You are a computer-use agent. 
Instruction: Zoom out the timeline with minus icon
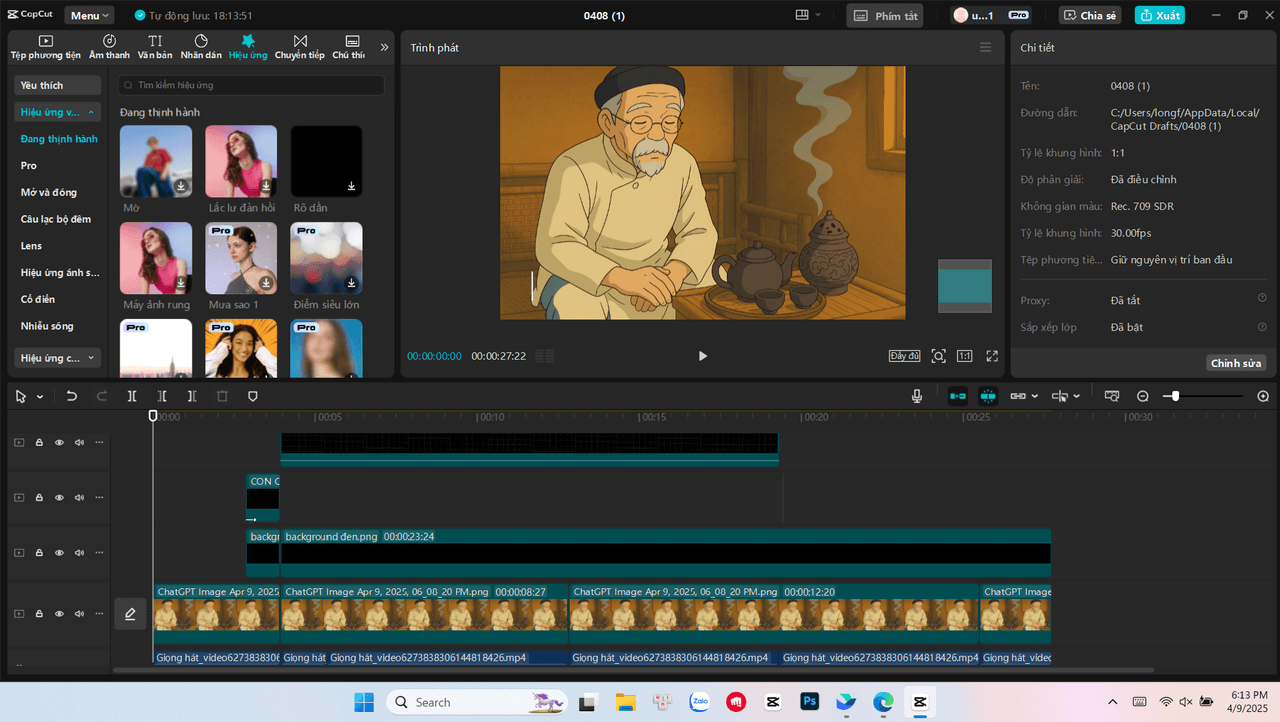pos(1143,396)
